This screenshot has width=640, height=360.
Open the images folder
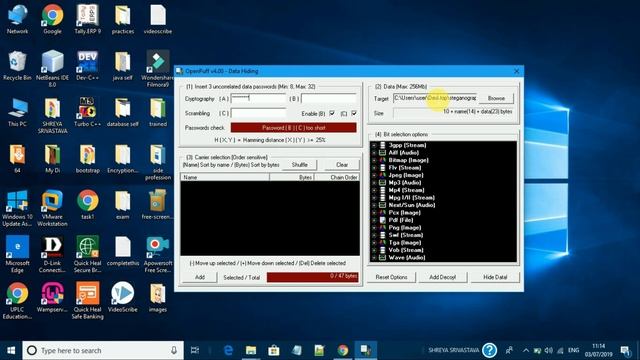[158, 298]
